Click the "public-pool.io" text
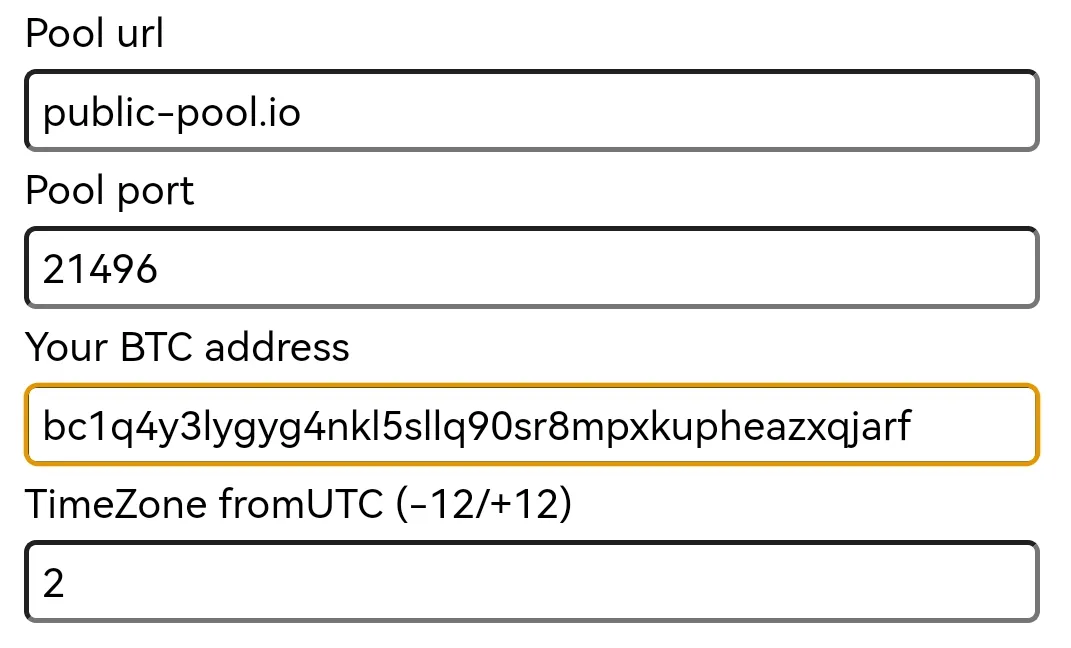This screenshot has height=648, width=1071. pos(171,113)
